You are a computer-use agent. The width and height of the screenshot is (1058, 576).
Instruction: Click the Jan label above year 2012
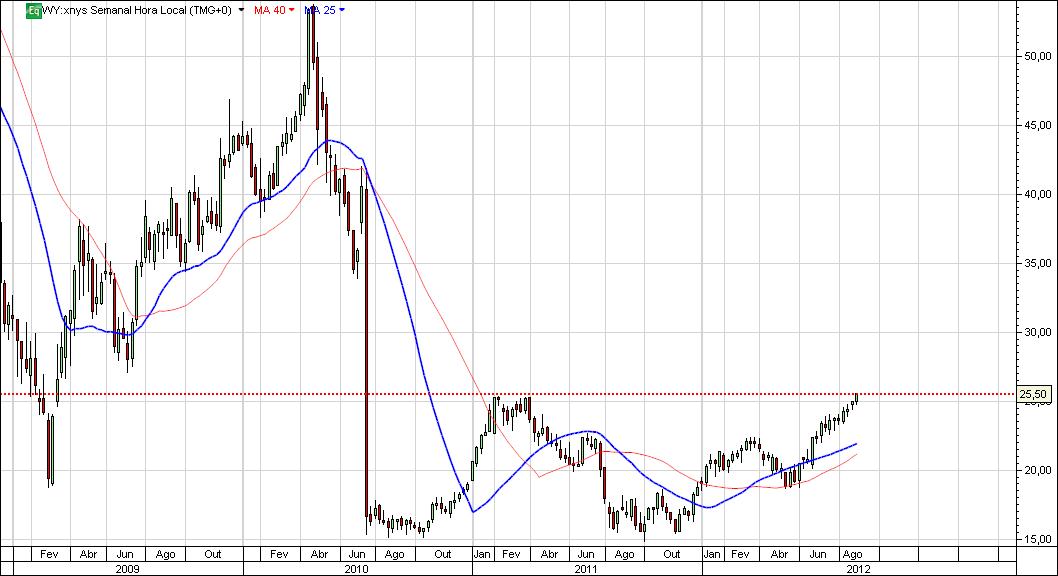coord(712,554)
